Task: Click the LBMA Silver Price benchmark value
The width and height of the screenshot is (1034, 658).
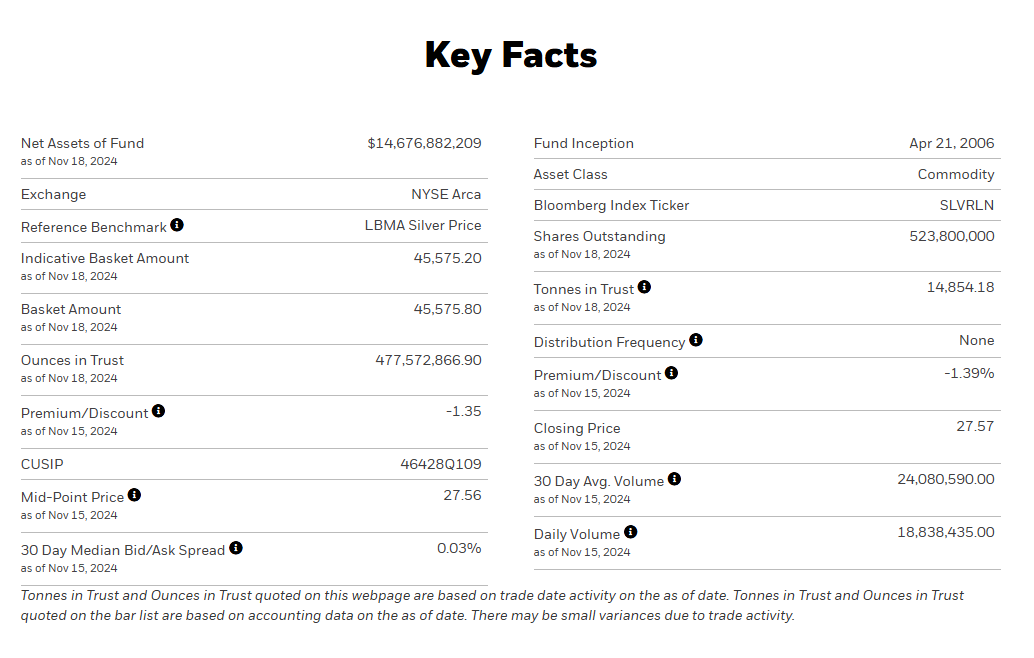Action: coord(422,225)
